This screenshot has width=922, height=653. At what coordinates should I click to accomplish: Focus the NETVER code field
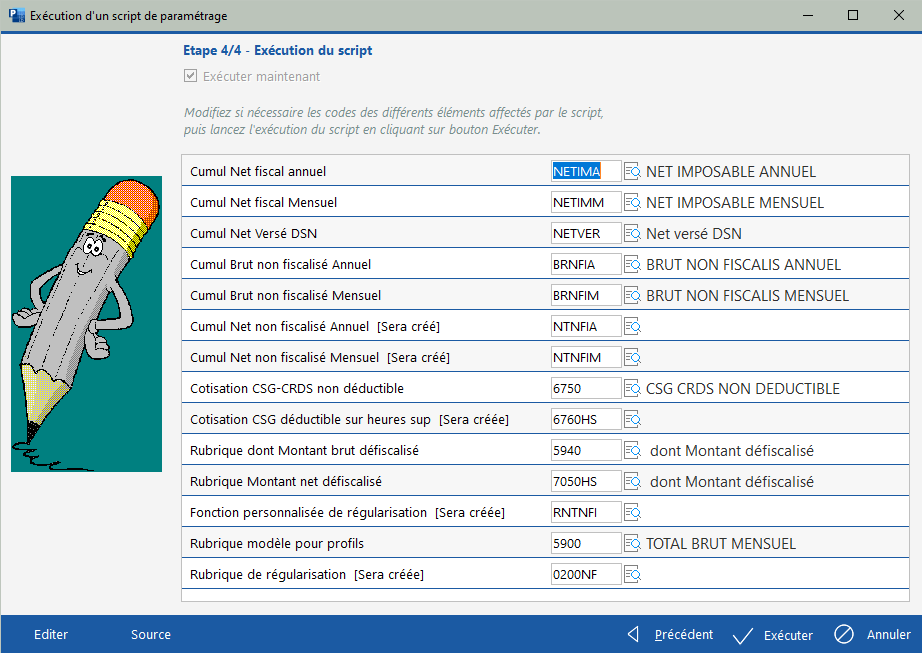[586, 234]
